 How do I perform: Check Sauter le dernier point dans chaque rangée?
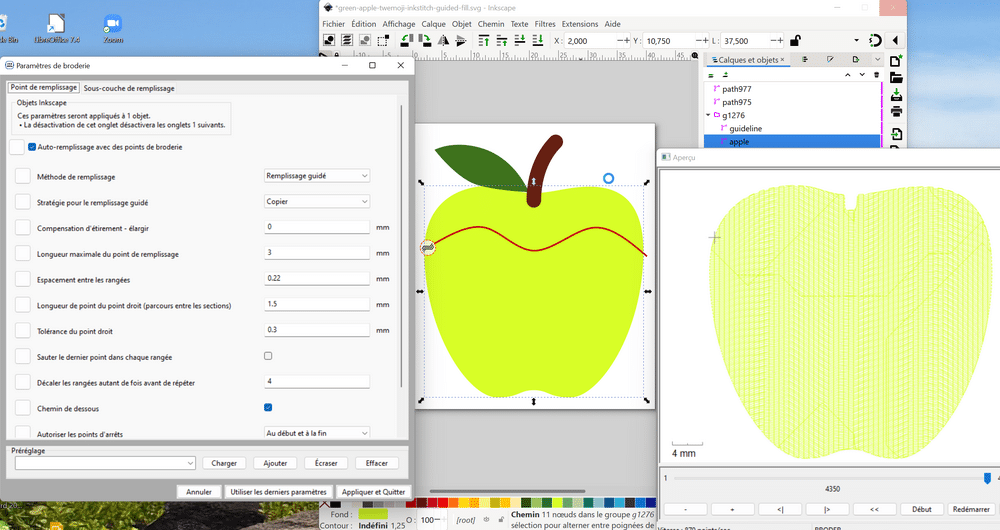pos(268,356)
